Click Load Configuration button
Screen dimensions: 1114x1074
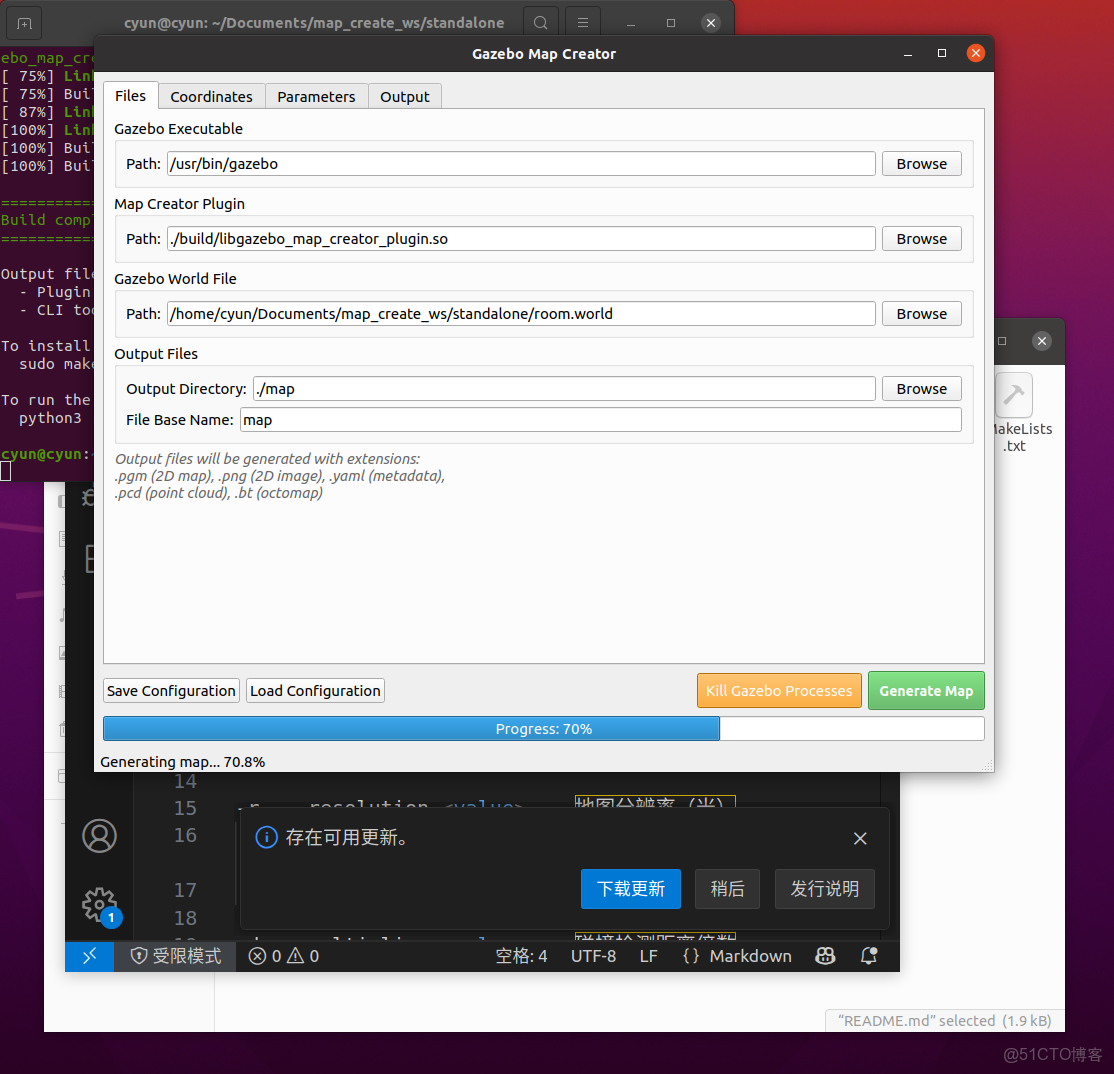pos(315,690)
